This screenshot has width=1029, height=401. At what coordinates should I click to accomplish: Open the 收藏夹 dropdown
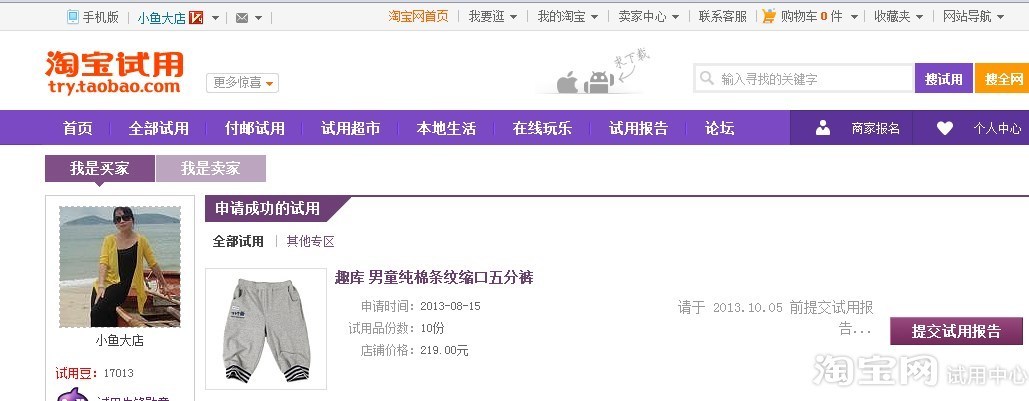899,16
